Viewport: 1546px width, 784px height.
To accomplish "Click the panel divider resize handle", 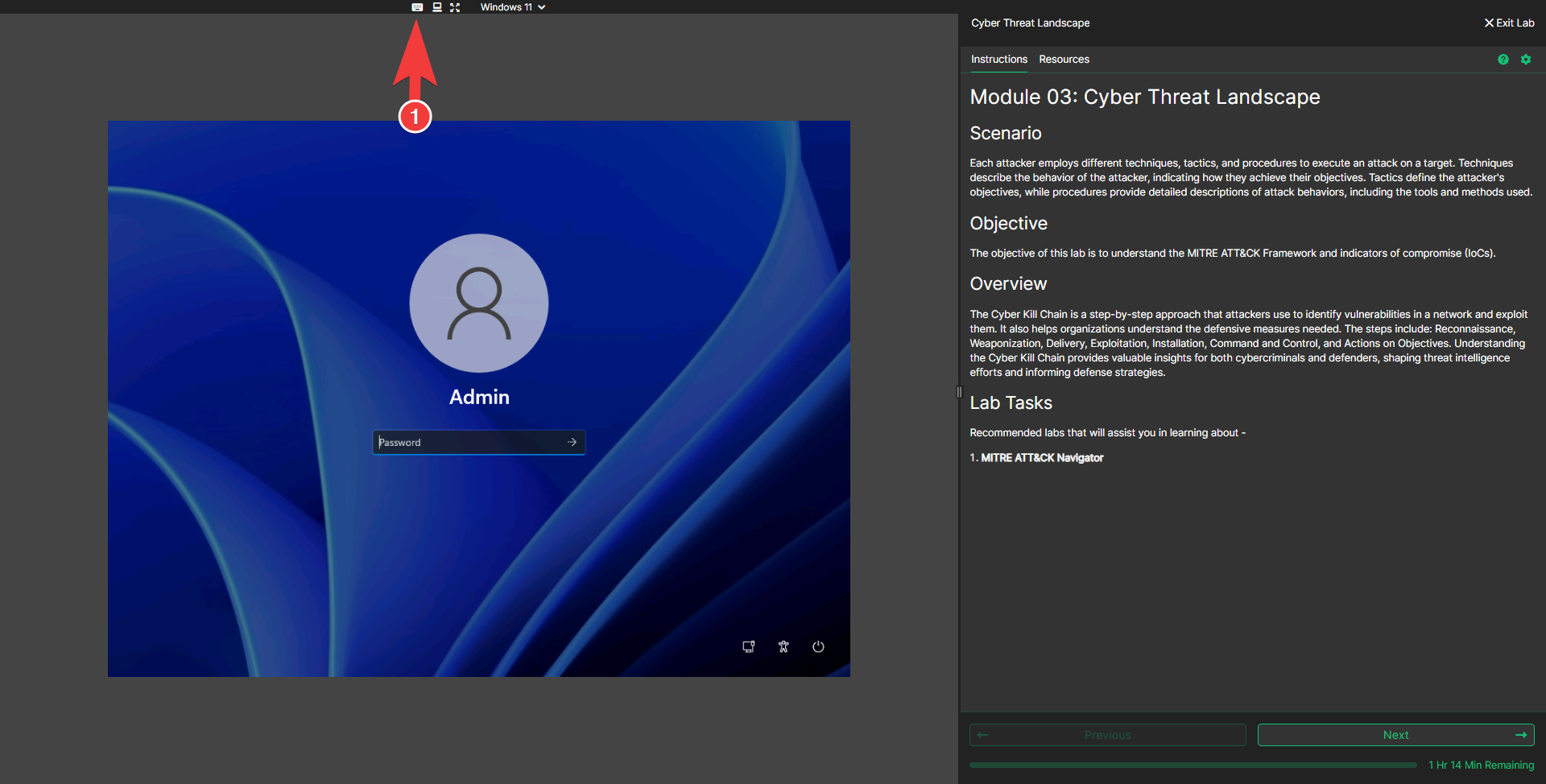I will click(959, 392).
